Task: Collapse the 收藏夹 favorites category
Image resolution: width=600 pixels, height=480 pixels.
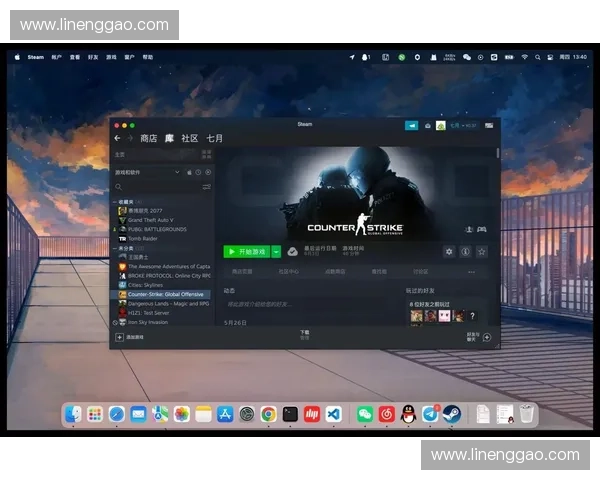Action: pyautogui.click(x=113, y=201)
